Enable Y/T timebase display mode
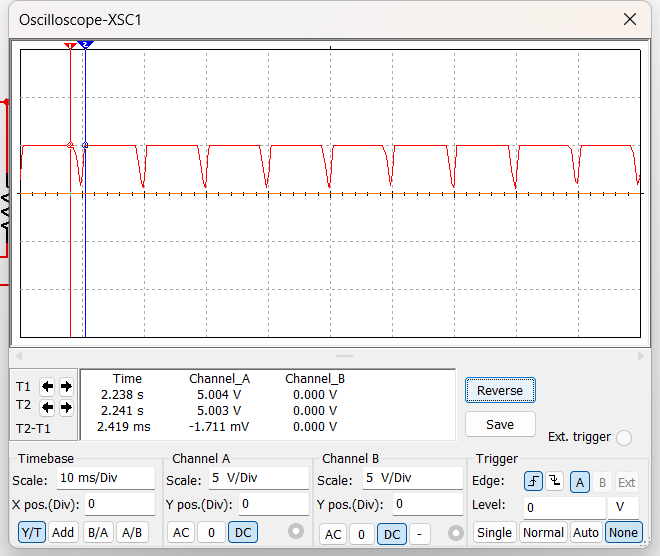This screenshot has width=660, height=556. tap(31, 533)
